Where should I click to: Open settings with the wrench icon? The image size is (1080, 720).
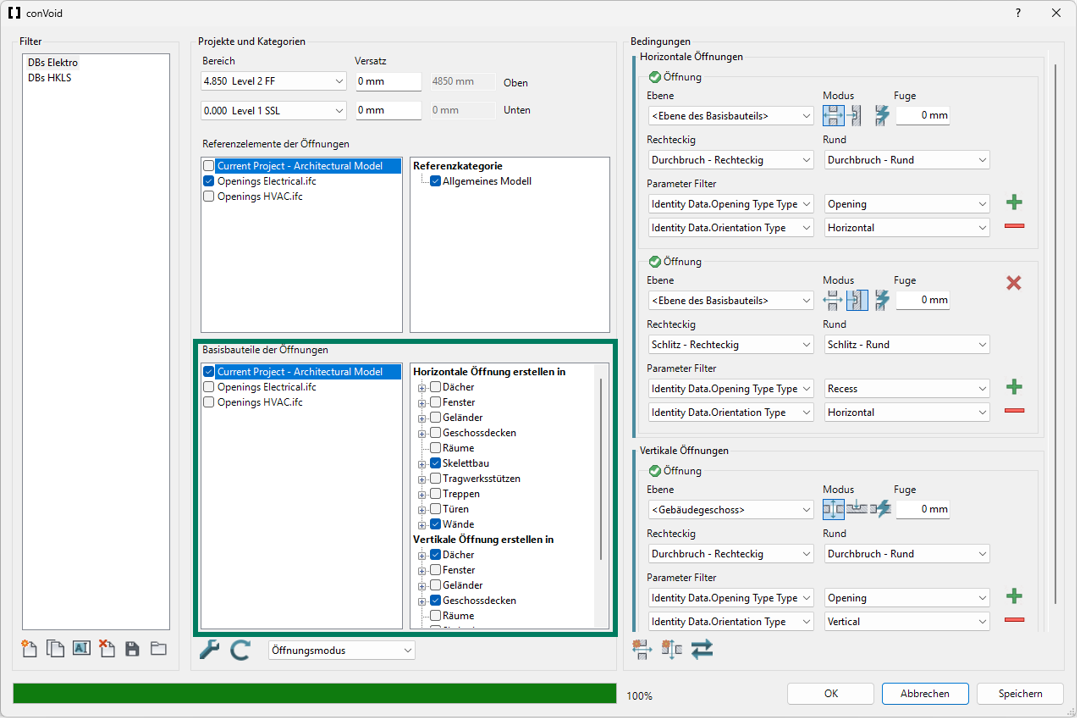point(209,650)
